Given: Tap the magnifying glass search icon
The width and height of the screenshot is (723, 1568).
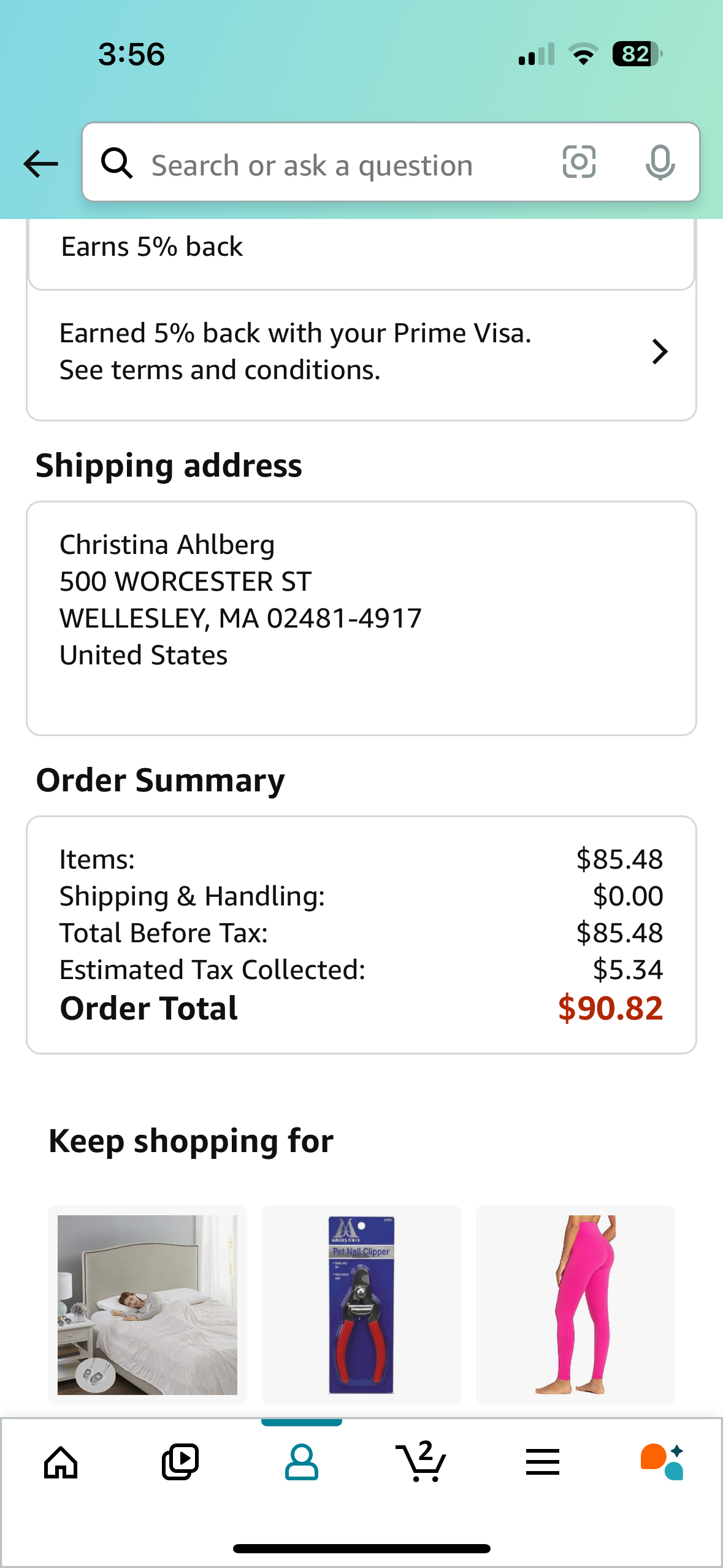Looking at the screenshot, I should click(117, 163).
